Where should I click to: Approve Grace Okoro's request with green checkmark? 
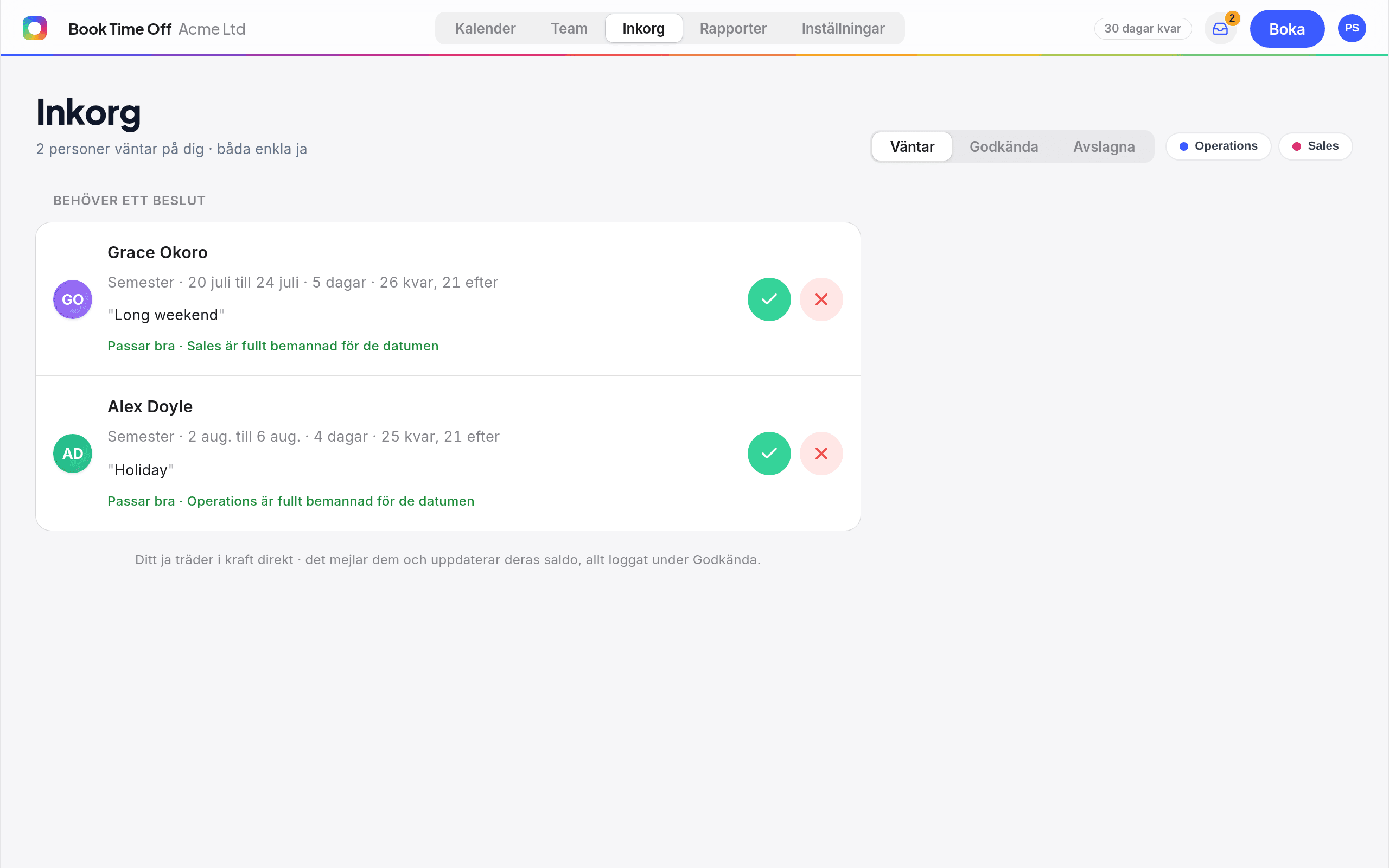point(769,299)
